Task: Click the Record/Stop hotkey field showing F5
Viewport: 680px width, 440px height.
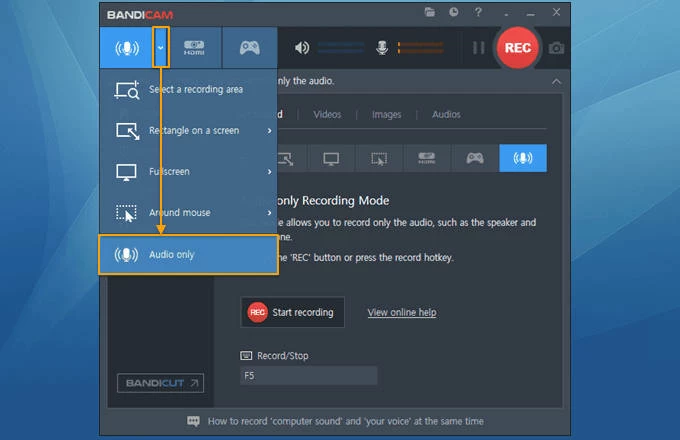Action: 308,375
